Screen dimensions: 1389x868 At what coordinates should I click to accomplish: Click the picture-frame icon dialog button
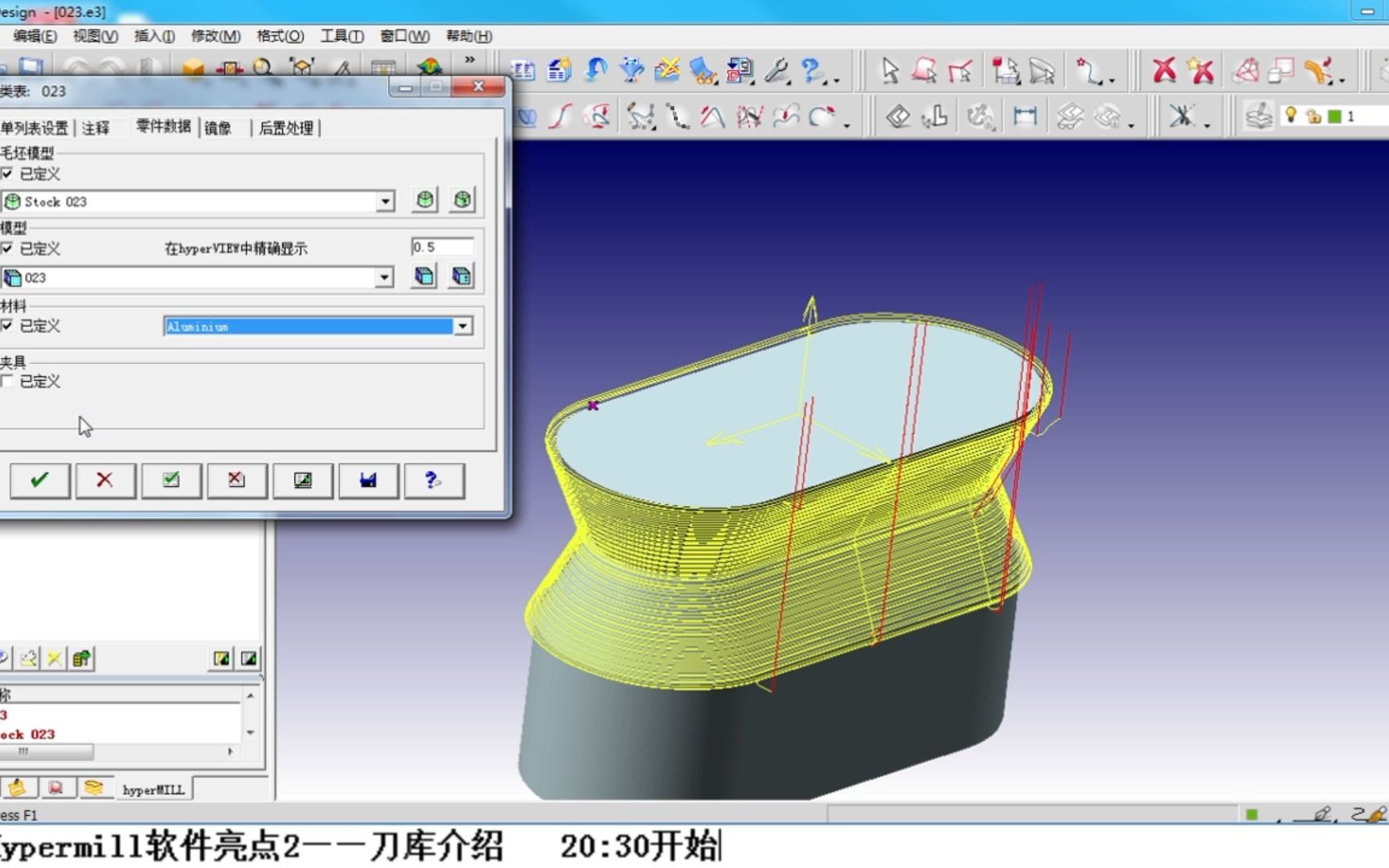click(302, 481)
